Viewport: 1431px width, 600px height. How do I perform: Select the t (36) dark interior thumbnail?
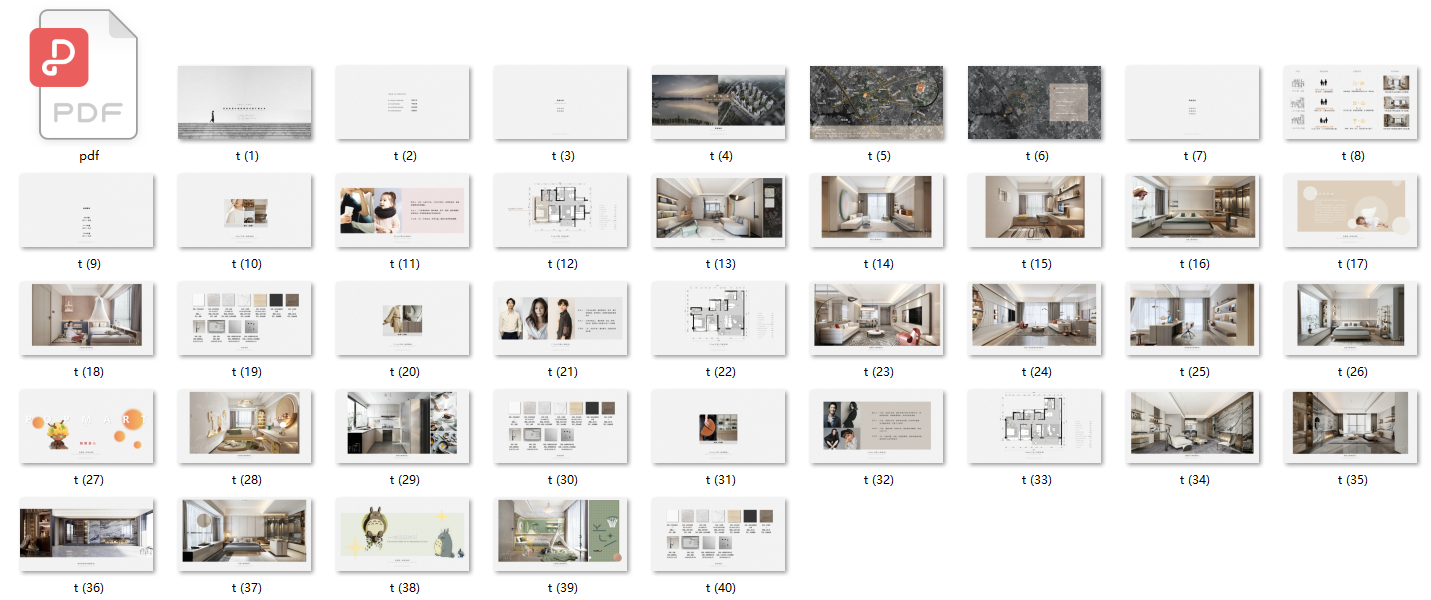pos(87,535)
